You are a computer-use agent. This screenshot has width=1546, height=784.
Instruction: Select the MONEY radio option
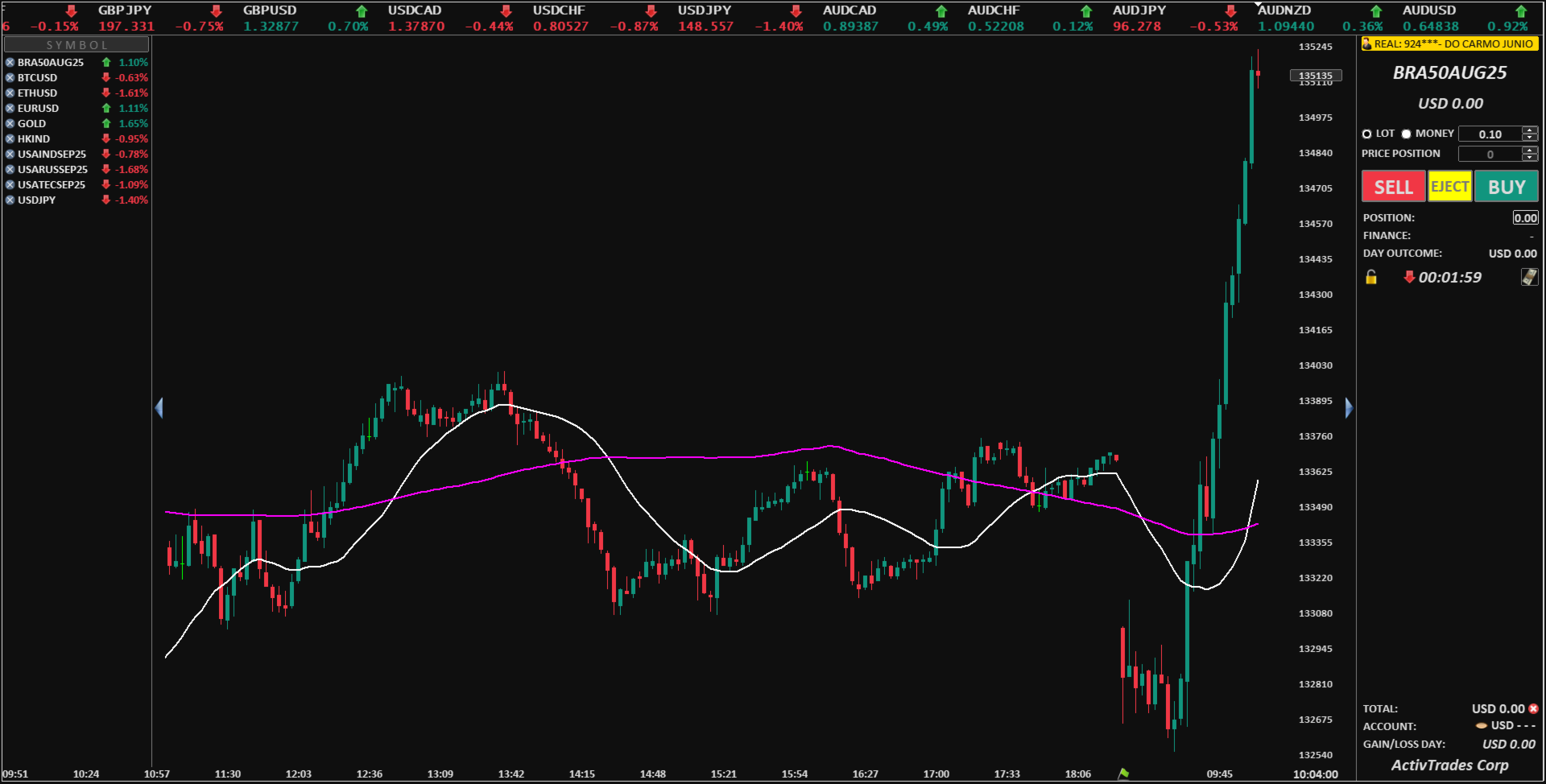point(1406,134)
